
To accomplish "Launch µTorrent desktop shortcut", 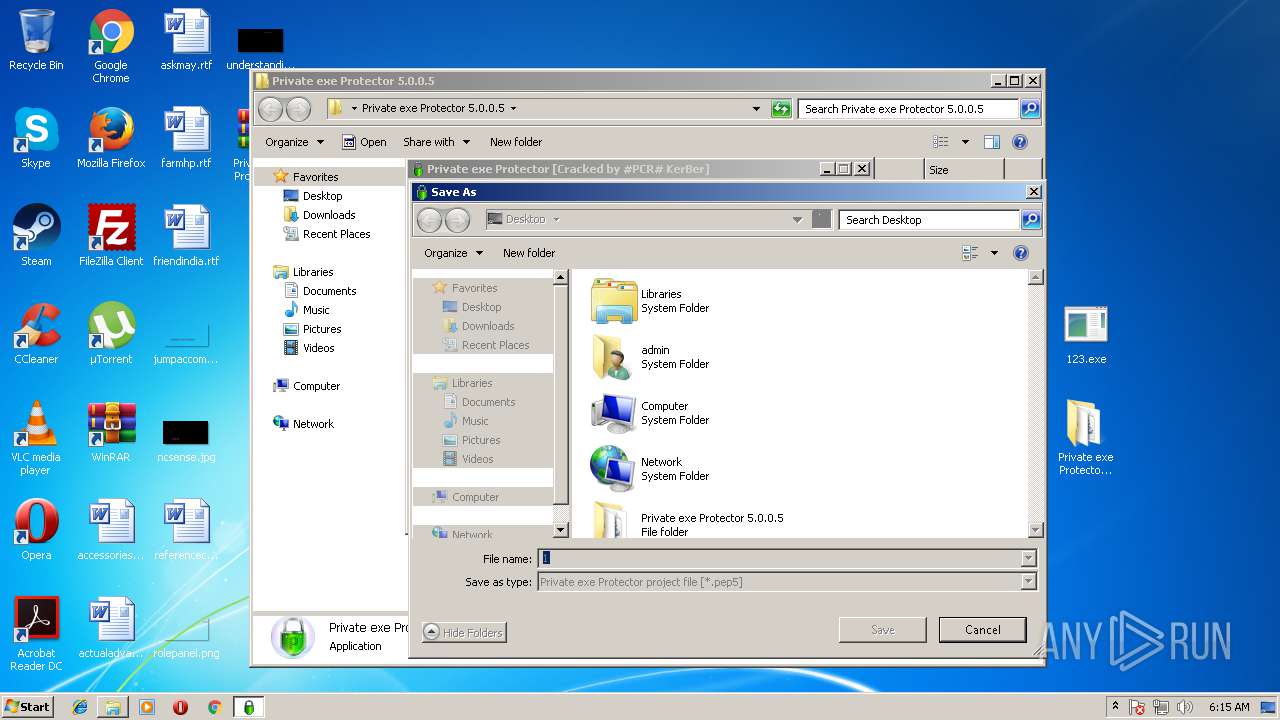I will pyautogui.click(x=111, y=334).
